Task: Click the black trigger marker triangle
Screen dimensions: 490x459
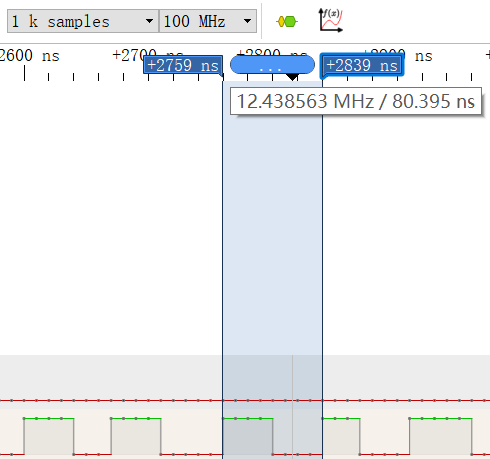Action: click(x=292, y=77)
